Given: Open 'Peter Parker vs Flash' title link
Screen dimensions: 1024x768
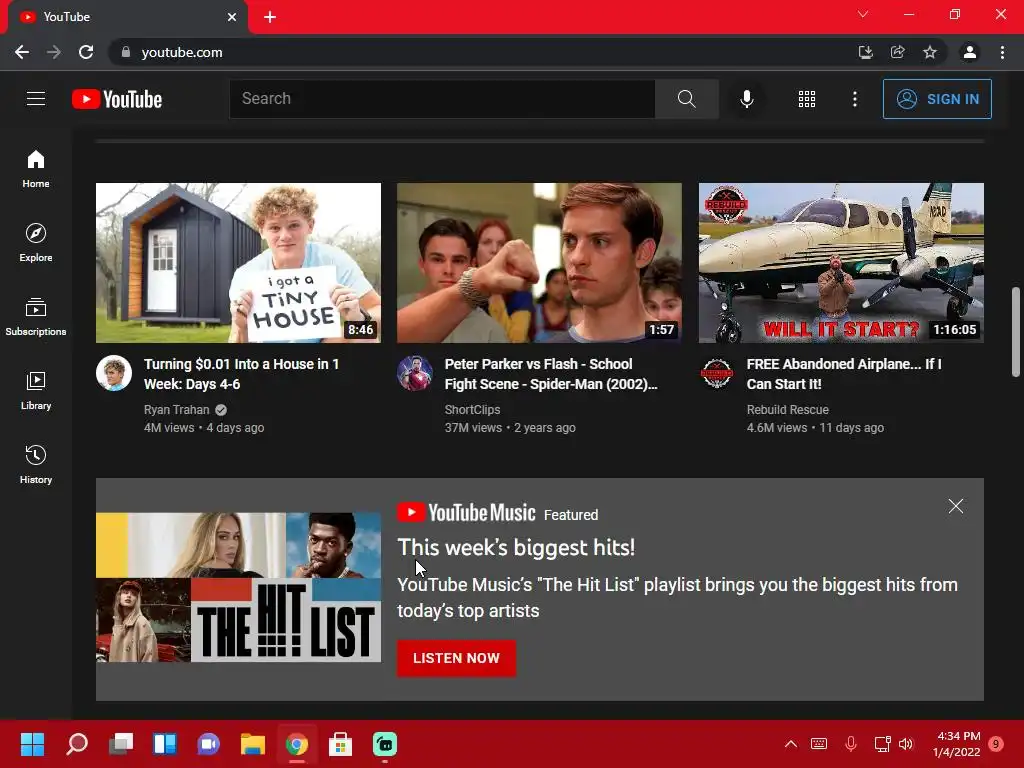Looking at the screenshot, I should click(x=551, y=374).
